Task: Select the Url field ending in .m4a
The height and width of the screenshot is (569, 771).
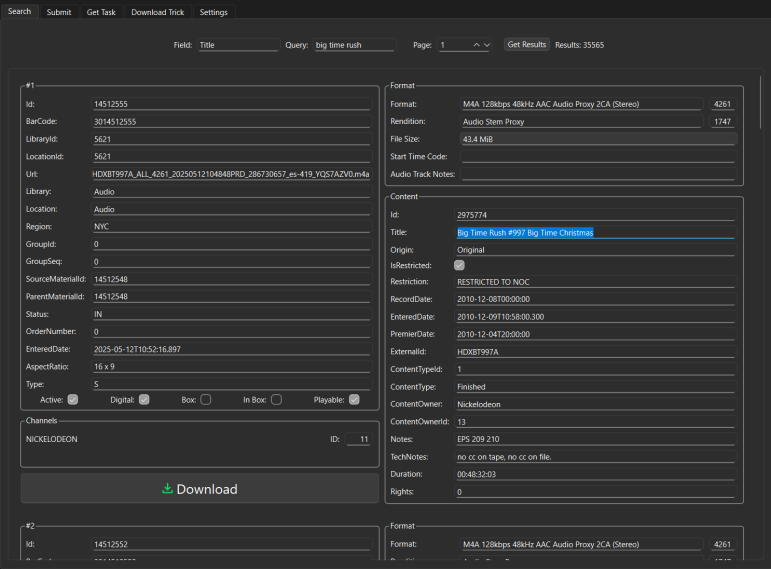Action: [232, 174]
